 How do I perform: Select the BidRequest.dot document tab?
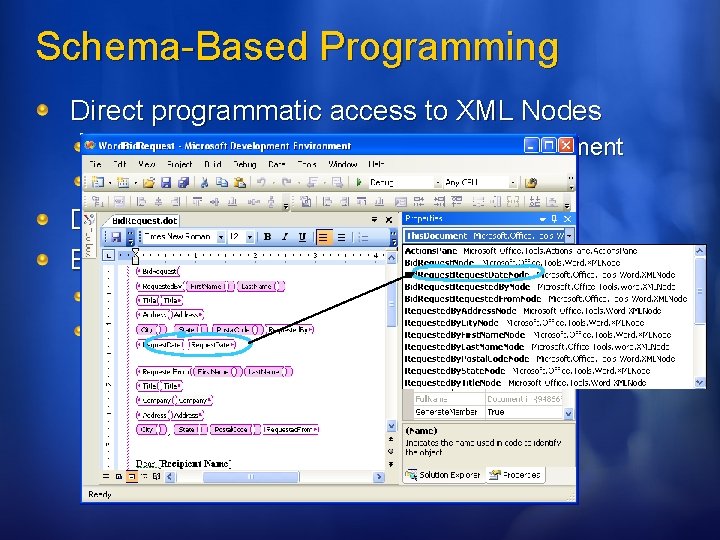click(144, 220)
